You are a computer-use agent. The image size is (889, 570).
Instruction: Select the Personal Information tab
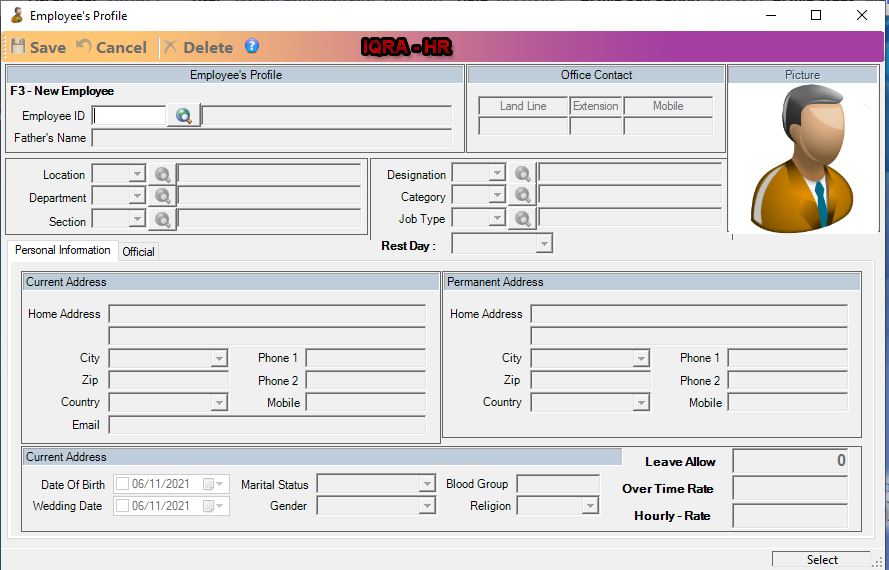[x=62, y=250]
